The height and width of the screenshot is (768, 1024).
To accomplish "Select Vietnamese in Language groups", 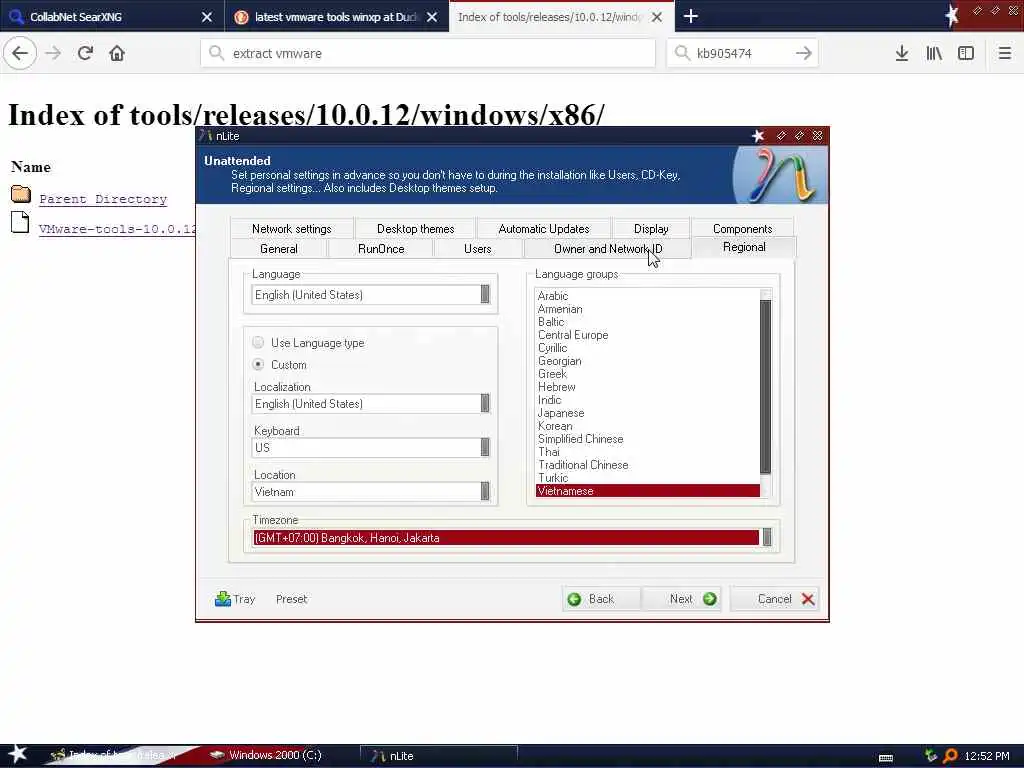I will (x=647, y=491).
